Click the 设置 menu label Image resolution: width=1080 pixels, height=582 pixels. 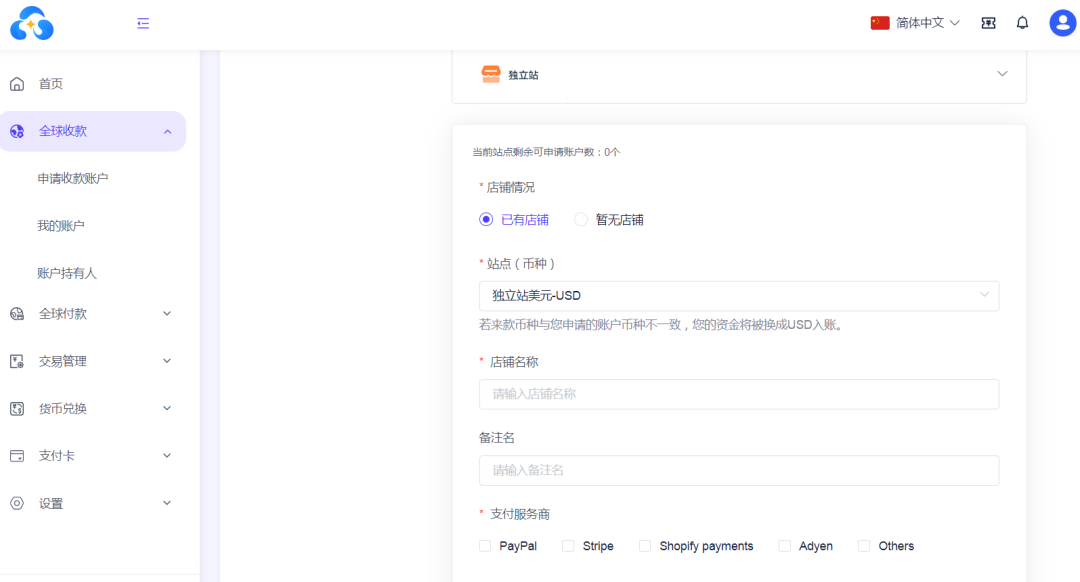pos(51,503)
